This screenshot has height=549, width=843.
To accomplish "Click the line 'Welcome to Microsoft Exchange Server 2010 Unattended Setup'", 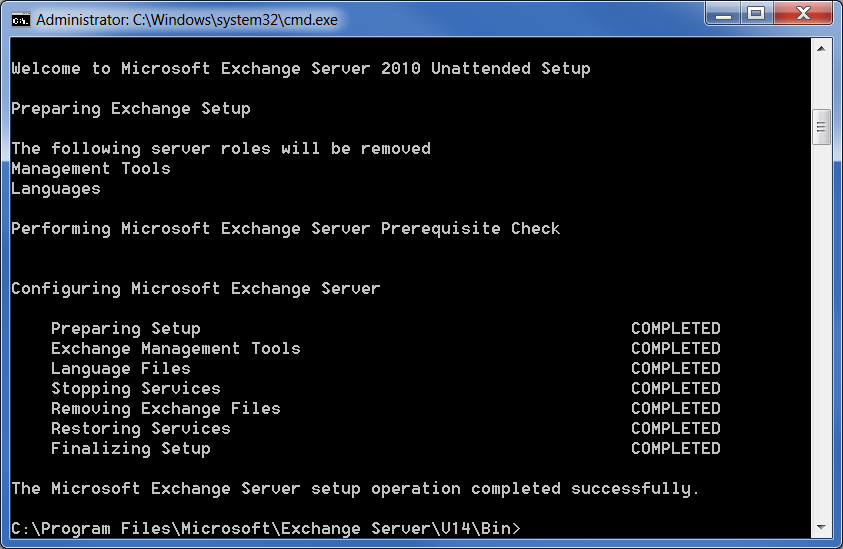I will click(301, 69).
